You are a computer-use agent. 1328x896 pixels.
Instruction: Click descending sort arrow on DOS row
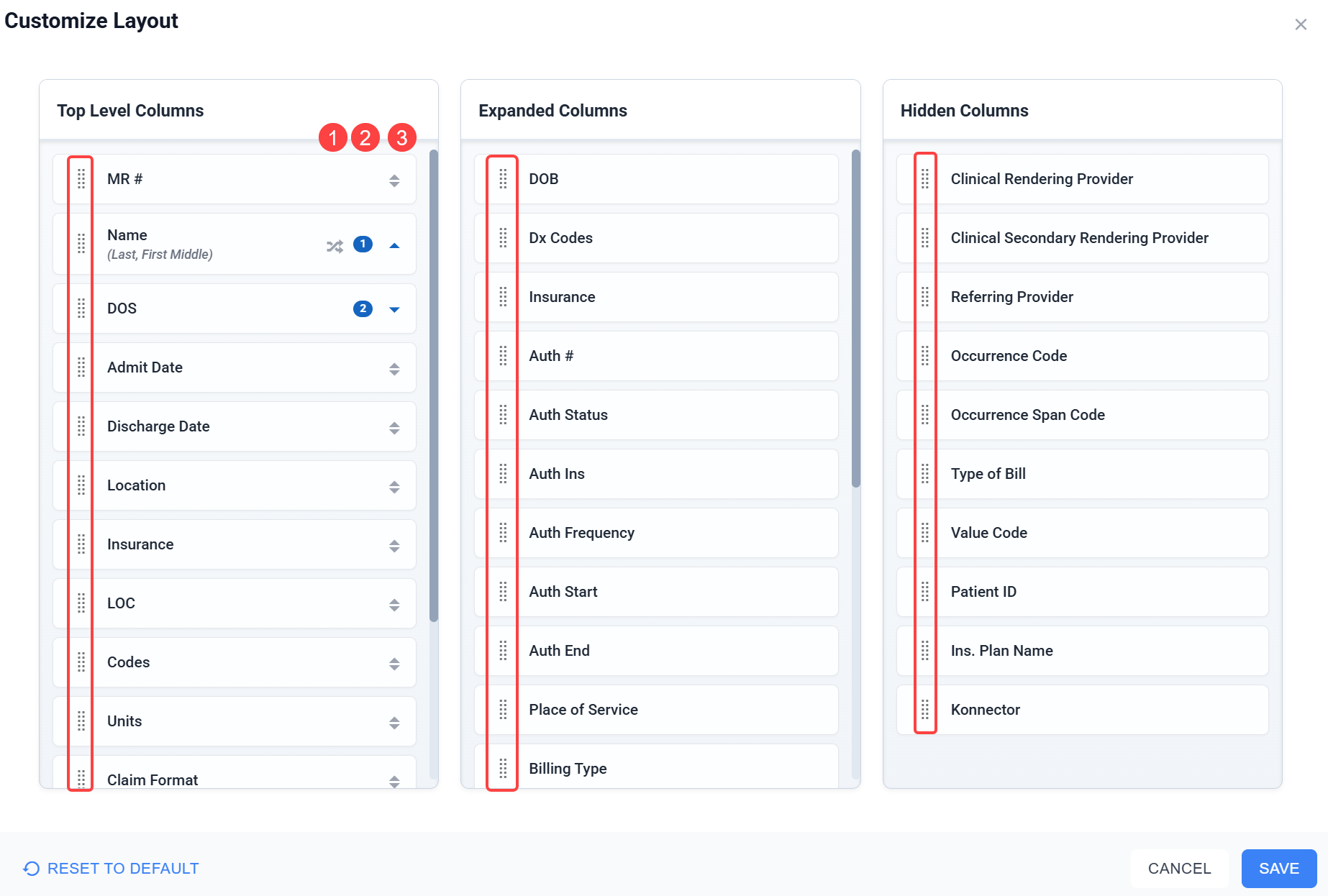pos(394,310)
